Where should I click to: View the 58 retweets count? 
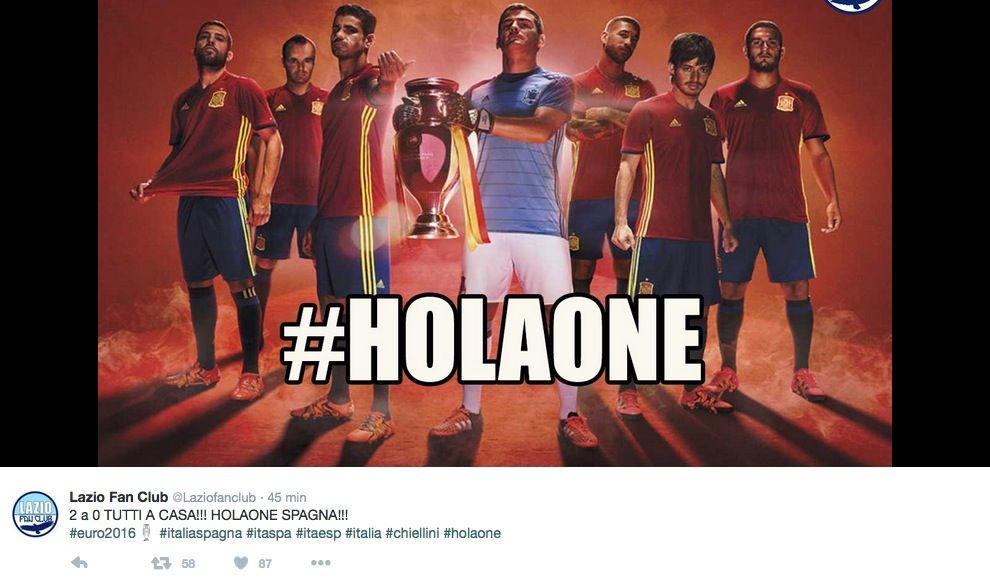(188, 564)
